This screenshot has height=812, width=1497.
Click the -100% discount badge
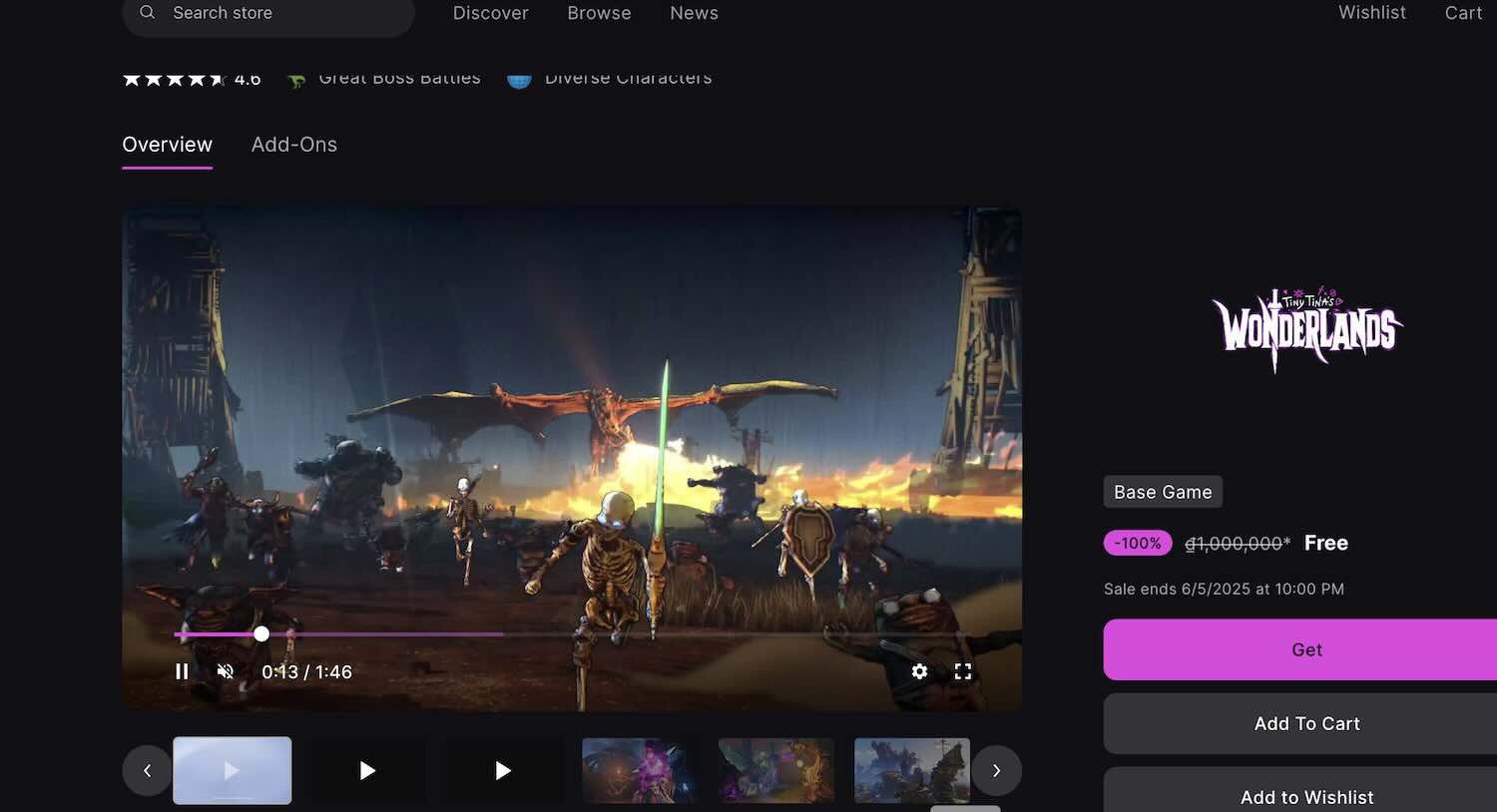(1138, 543)
